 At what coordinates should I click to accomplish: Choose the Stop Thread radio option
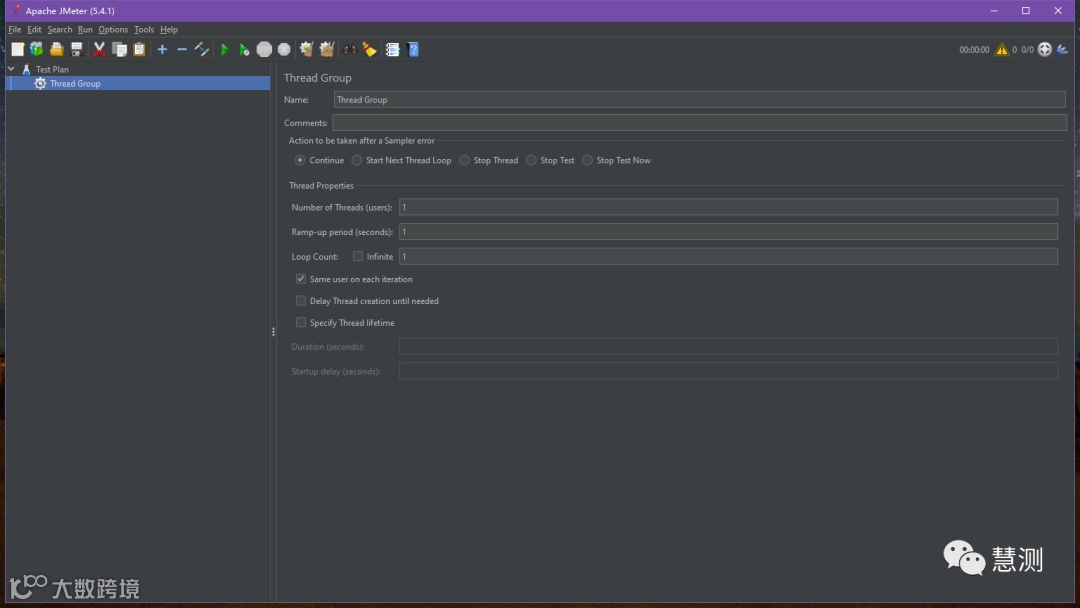pos(464,160)
